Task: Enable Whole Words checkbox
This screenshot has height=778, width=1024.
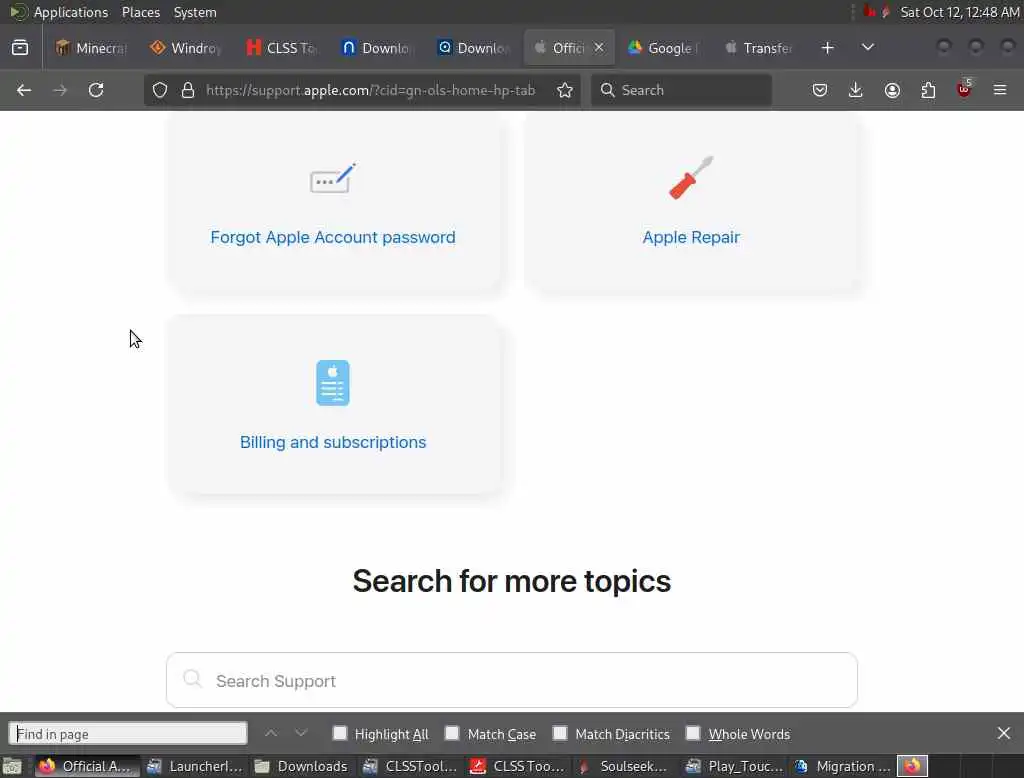Action: 693,733
